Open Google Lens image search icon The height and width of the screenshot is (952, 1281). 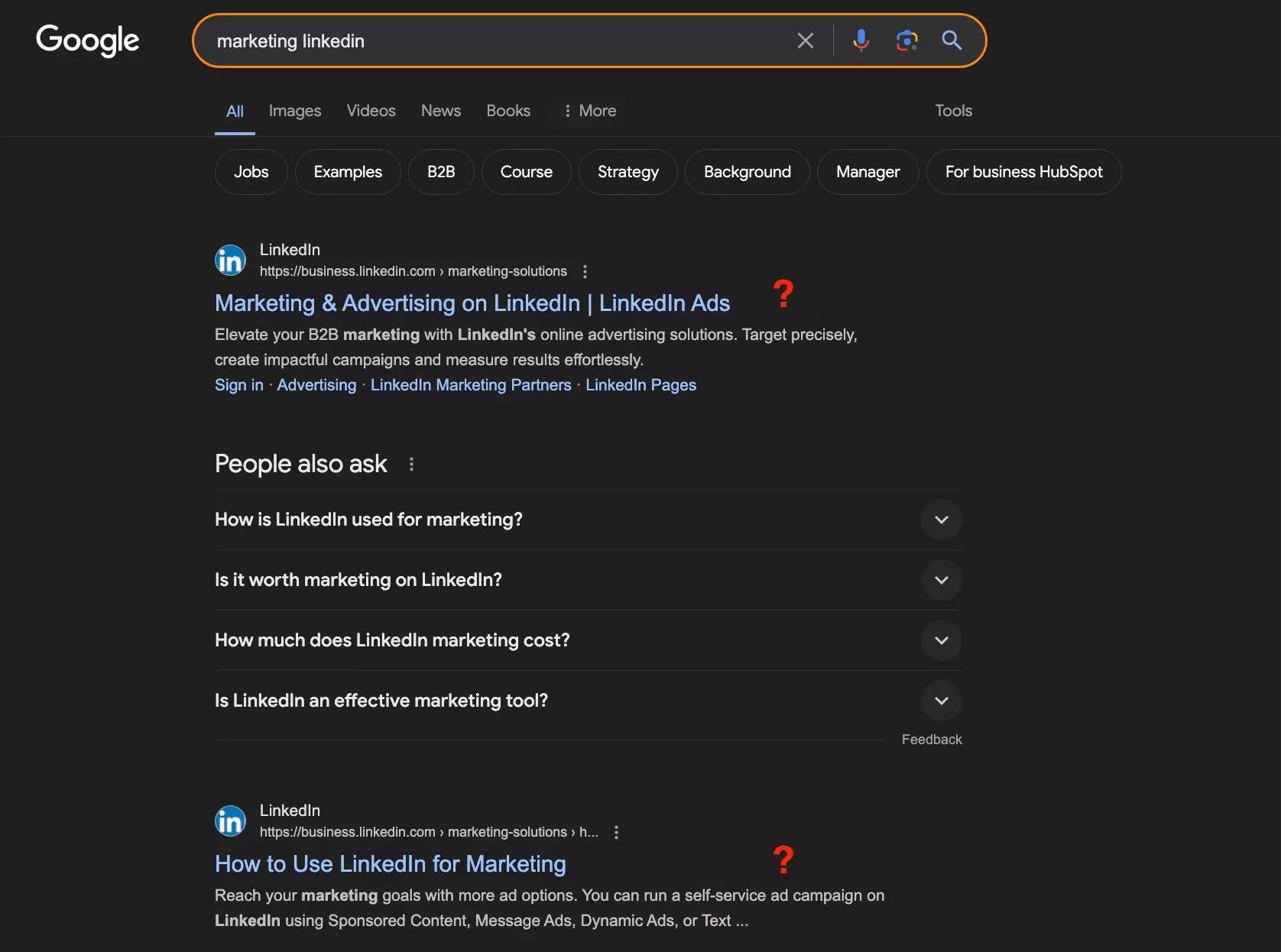(906, 40)
